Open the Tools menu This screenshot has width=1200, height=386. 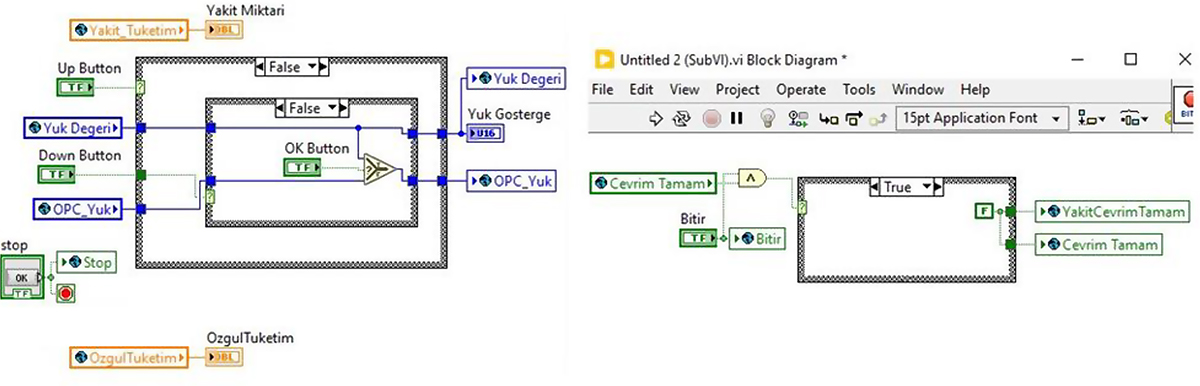(x=859, y=89)
